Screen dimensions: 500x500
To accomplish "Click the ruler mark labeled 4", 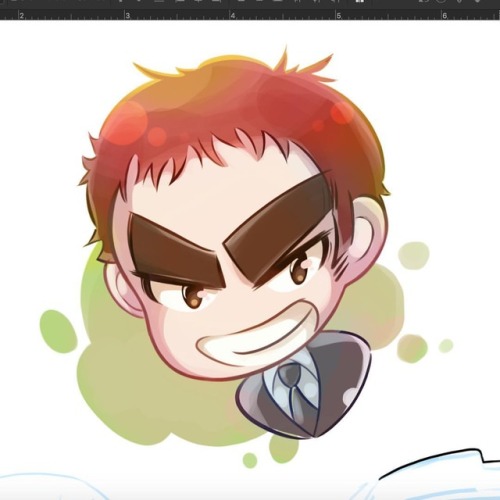I will tap(234, 16).
